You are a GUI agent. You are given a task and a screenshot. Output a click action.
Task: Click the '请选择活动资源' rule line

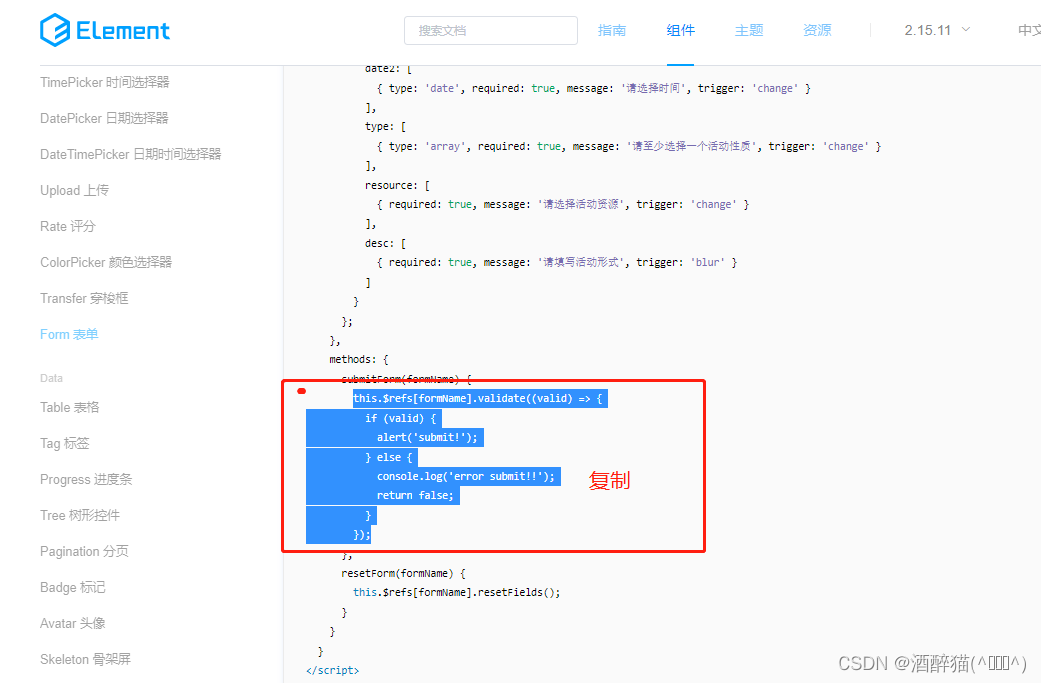pyautogui.click(x=563, y=204)
